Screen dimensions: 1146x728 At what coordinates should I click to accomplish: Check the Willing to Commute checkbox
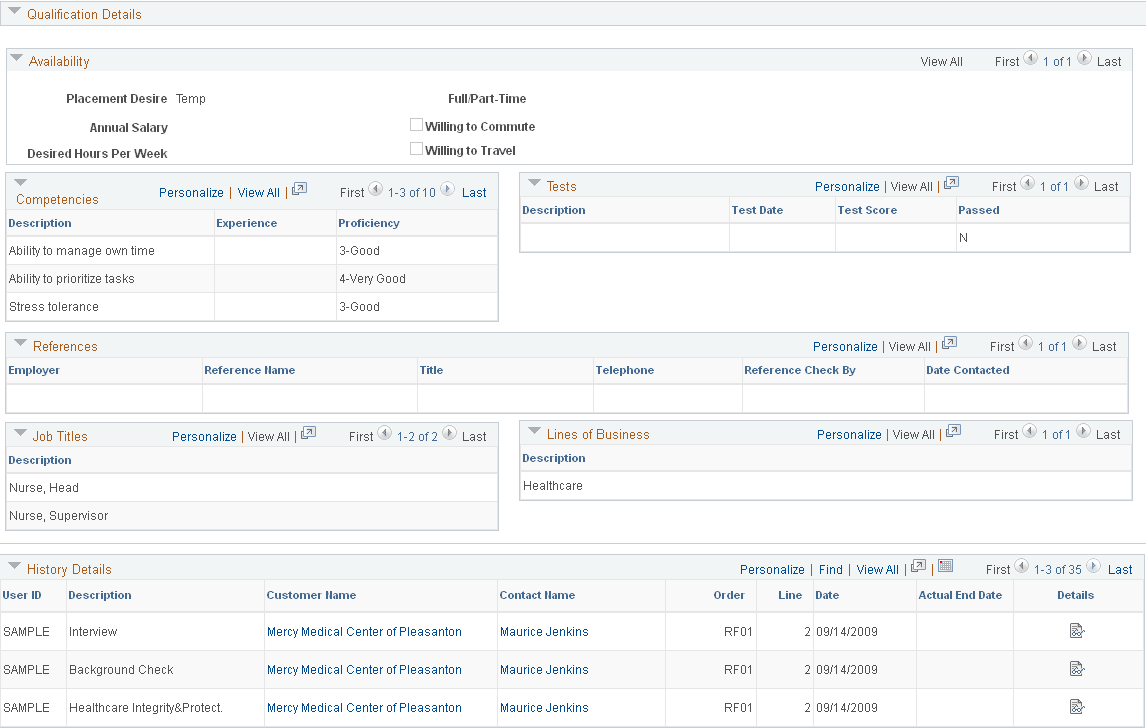point(416,124)
